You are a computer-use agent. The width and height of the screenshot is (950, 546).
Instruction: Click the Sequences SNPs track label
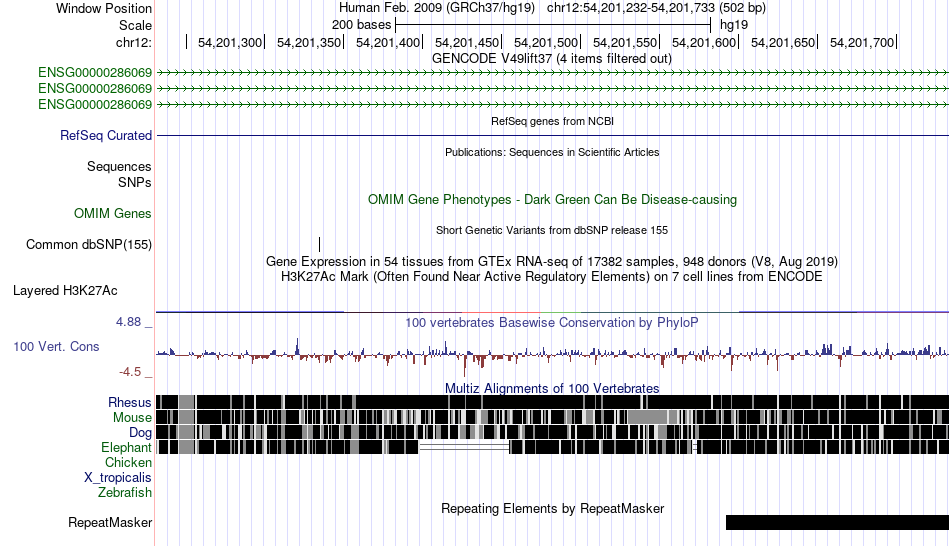point(119,175)
